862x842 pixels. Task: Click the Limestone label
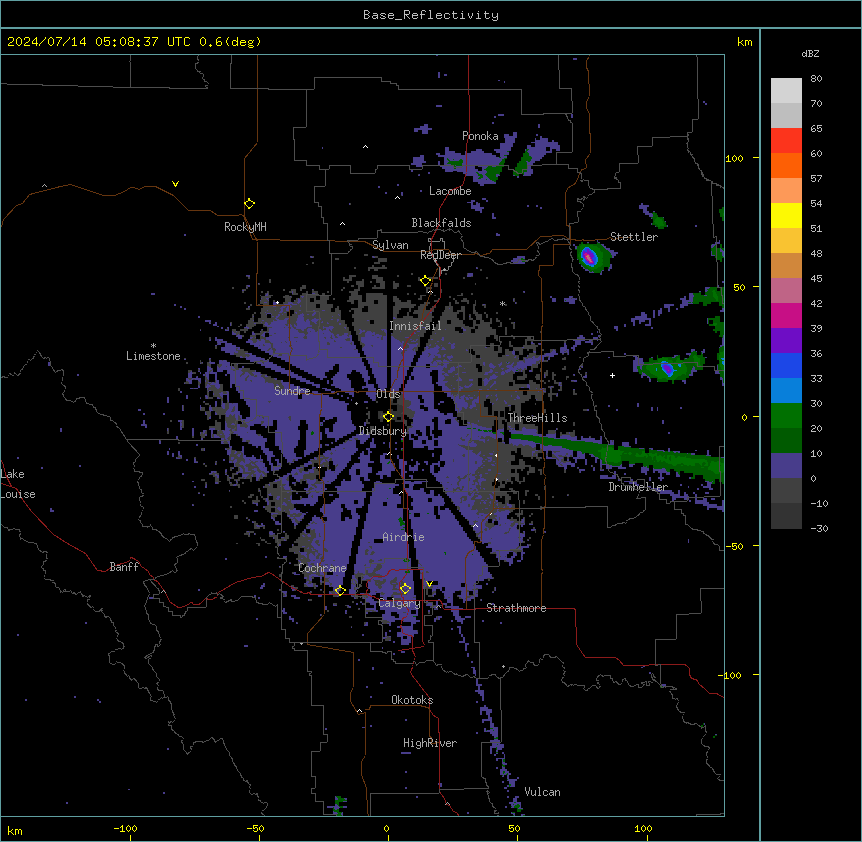[x=153, y=356]
